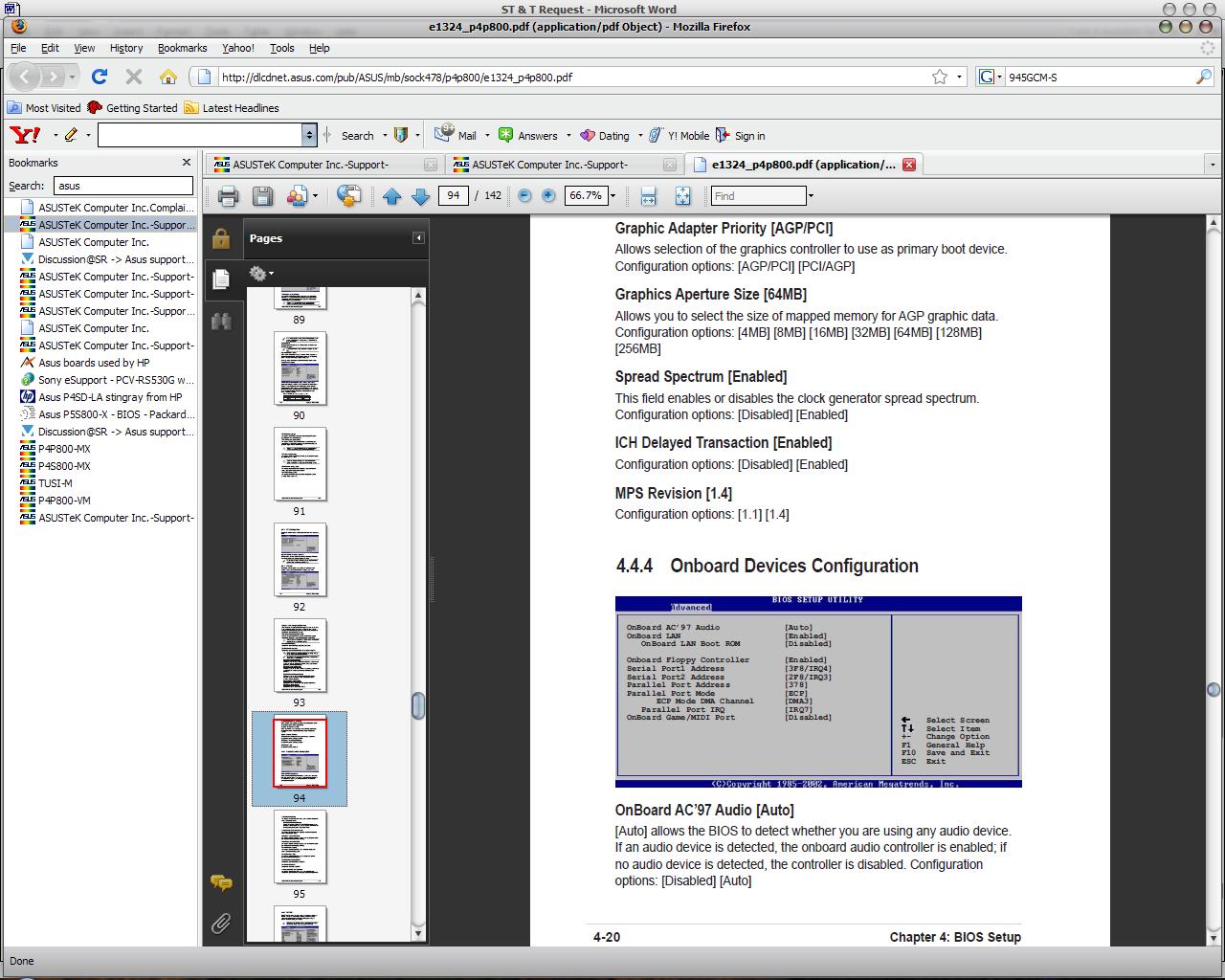Open the File menu
Screen dimensions: 1225x980
[x=18, y=48]
